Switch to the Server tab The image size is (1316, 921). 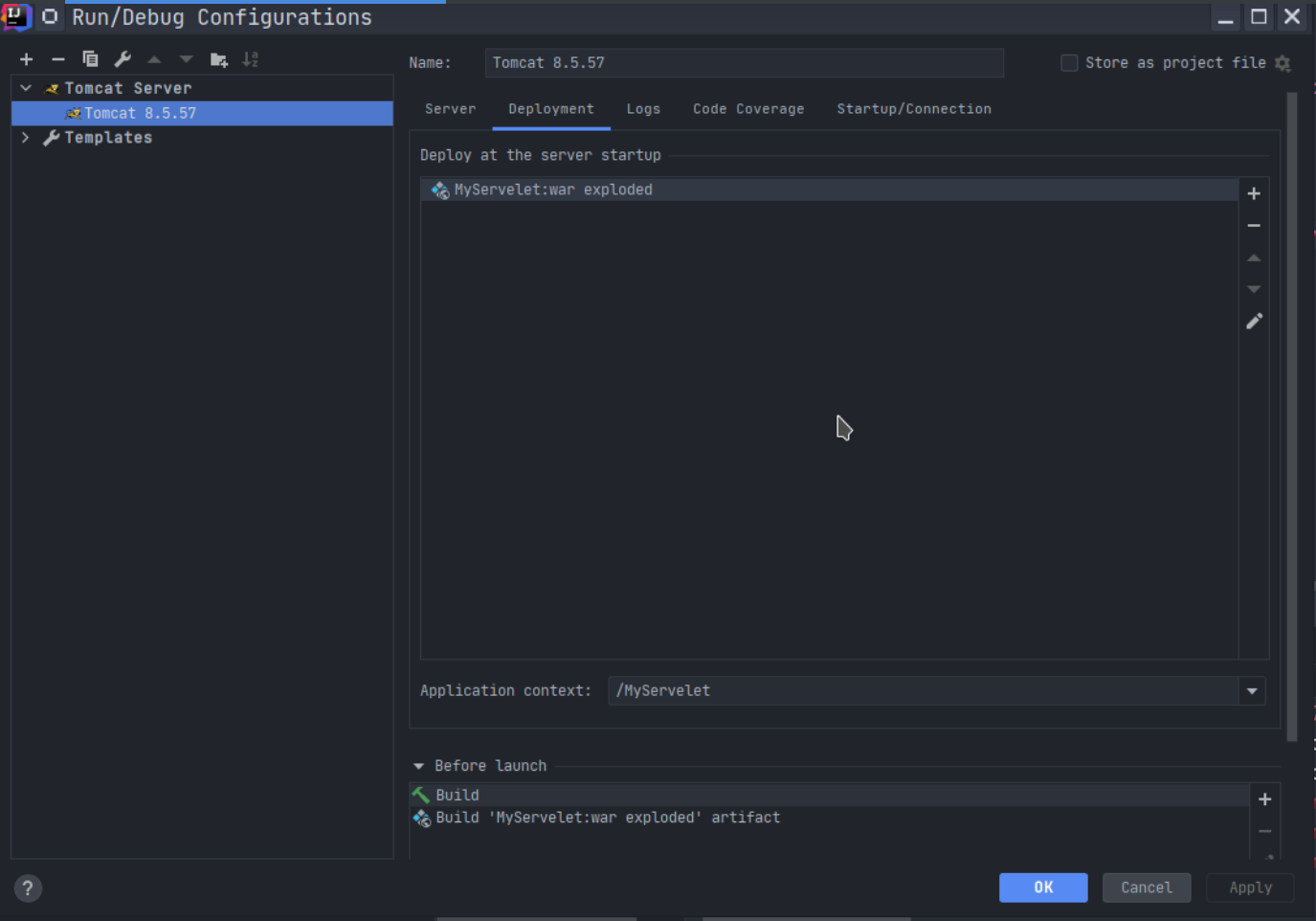(x=450, y=109)
